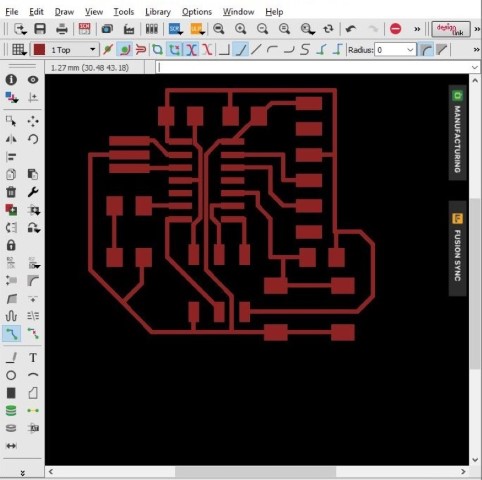This screenshot has width=482, height=480.
Task: Click the Redraw refresh icon
Action: (x=328, y=29)
